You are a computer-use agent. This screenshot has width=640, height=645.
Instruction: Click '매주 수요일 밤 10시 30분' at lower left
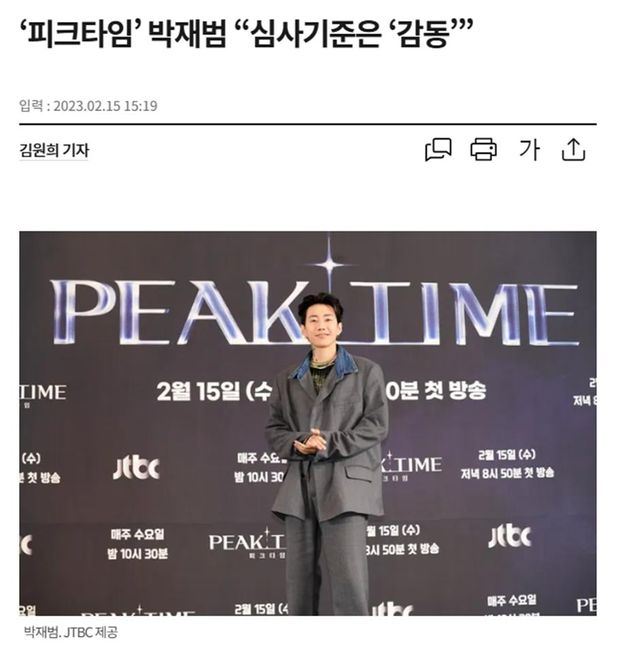[x=137, y=544]
